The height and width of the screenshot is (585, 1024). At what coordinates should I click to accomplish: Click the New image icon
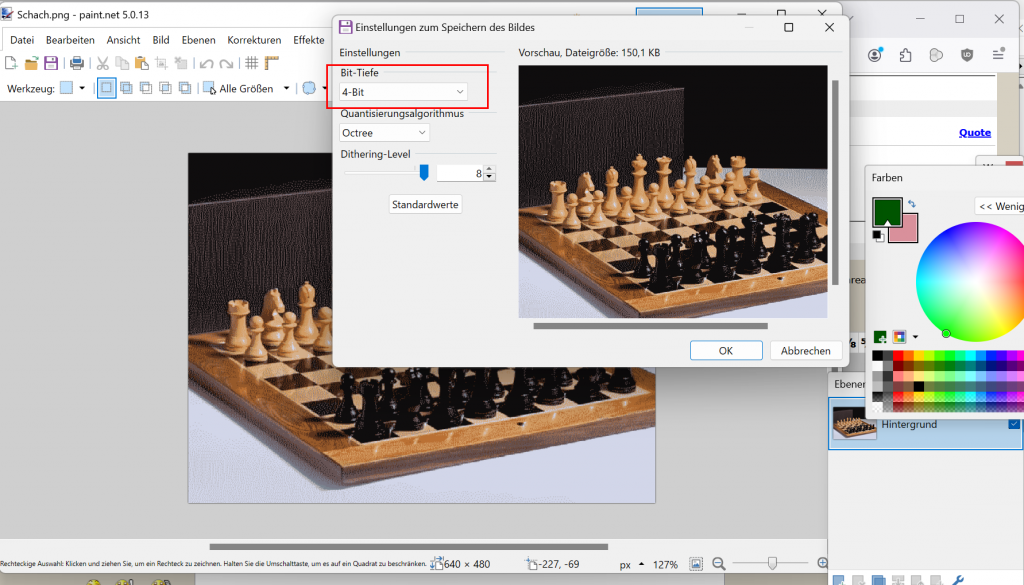coord(11,63)
